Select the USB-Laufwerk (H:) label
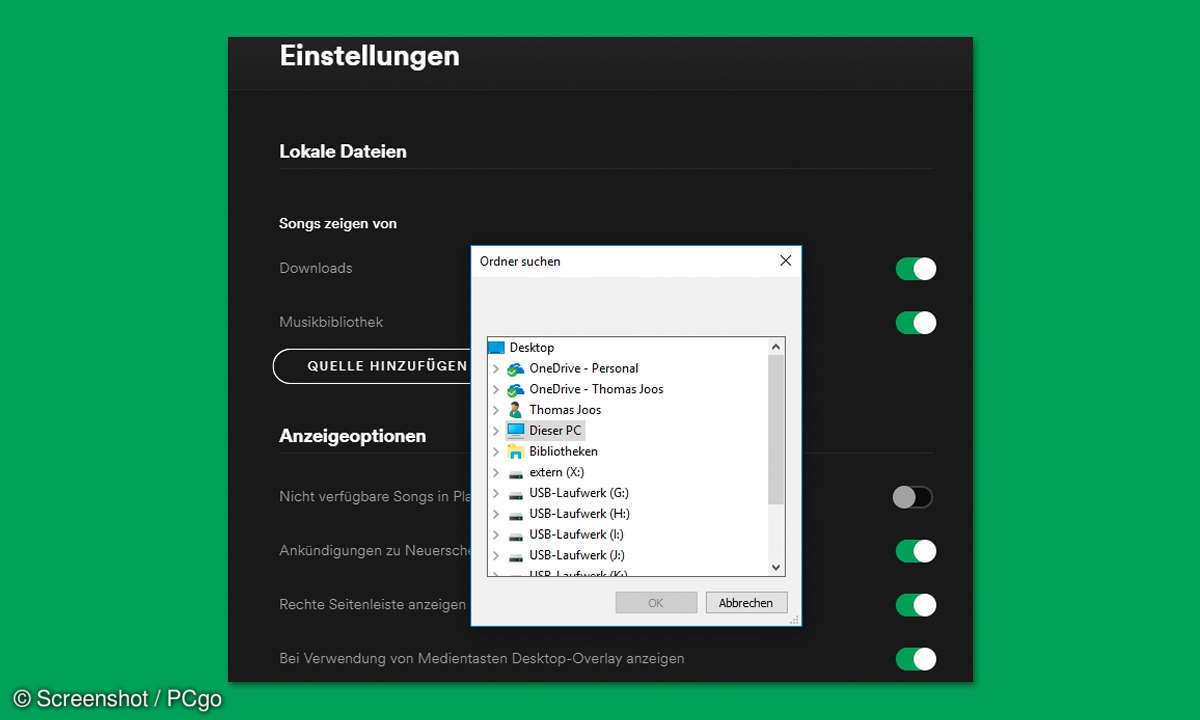This screenshot has width=1200, height=720. click(579, 514)
